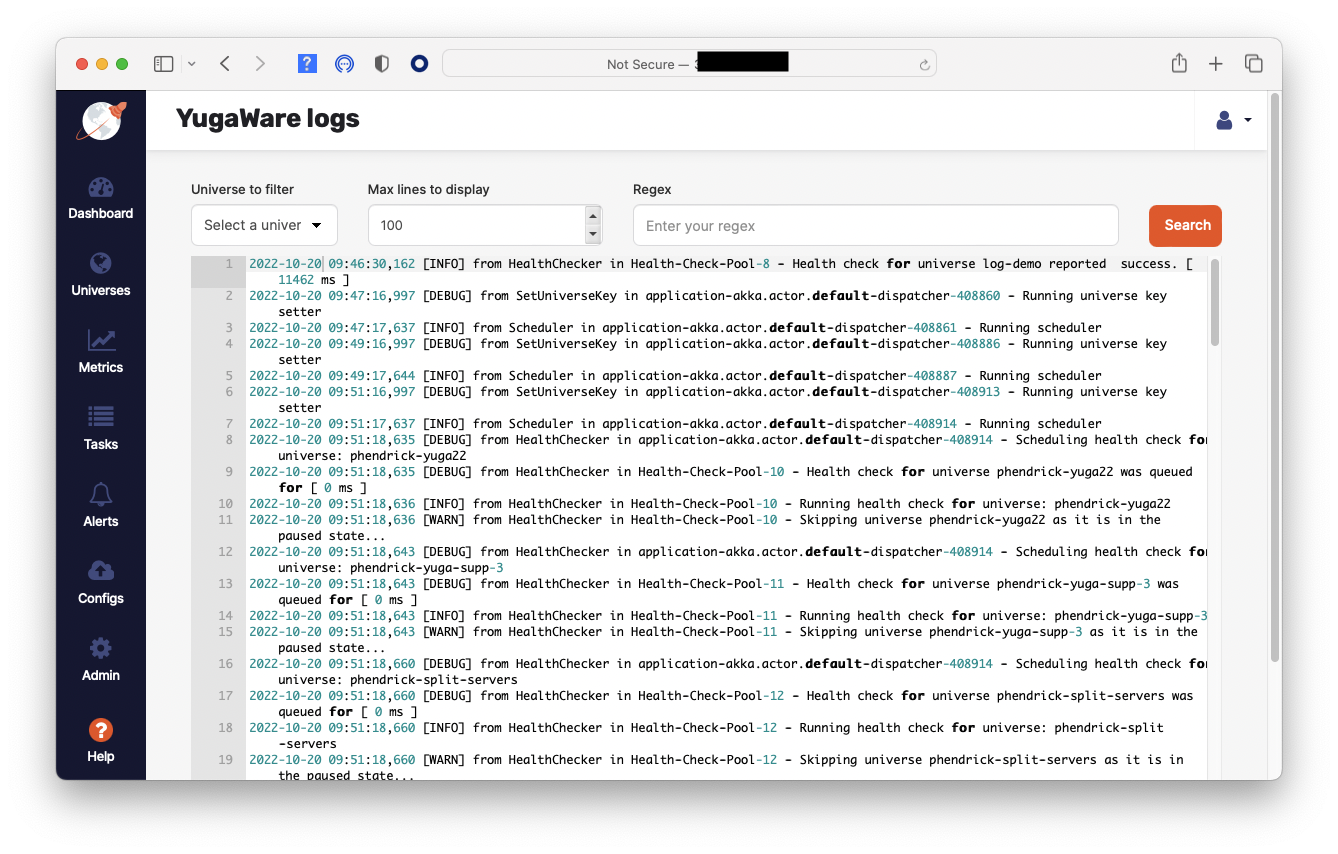This screenshot has height=854, width=1338.
Task: Click the blue question mark extension icon
Action: pyautogui.click(x=307, y=64)
